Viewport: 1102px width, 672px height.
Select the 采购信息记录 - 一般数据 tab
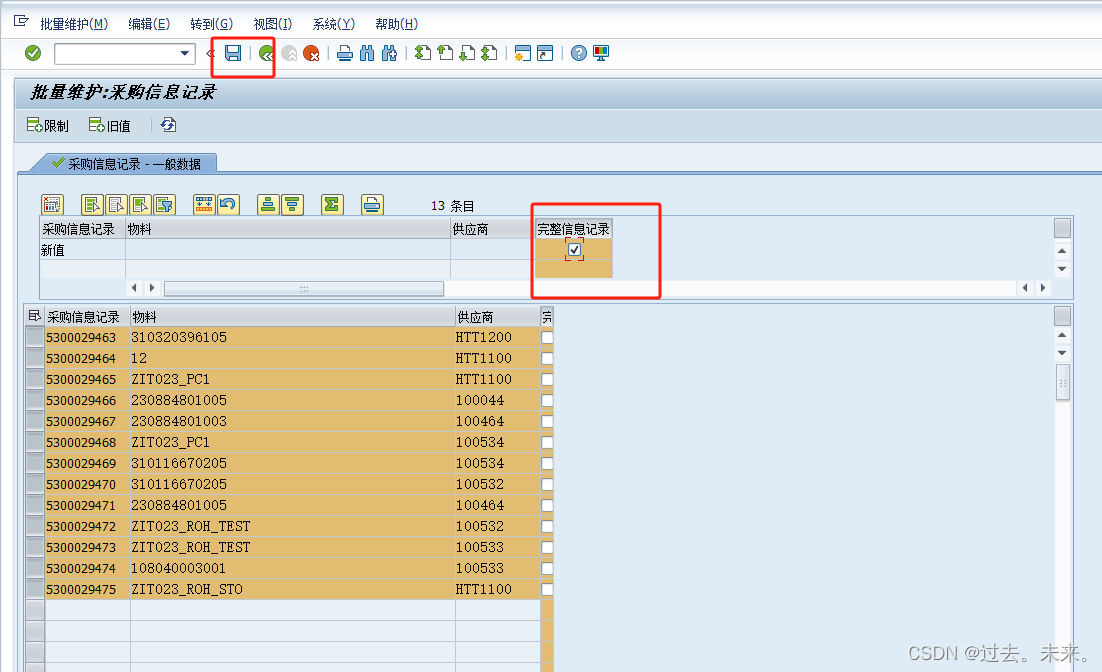tap(127, 164)
